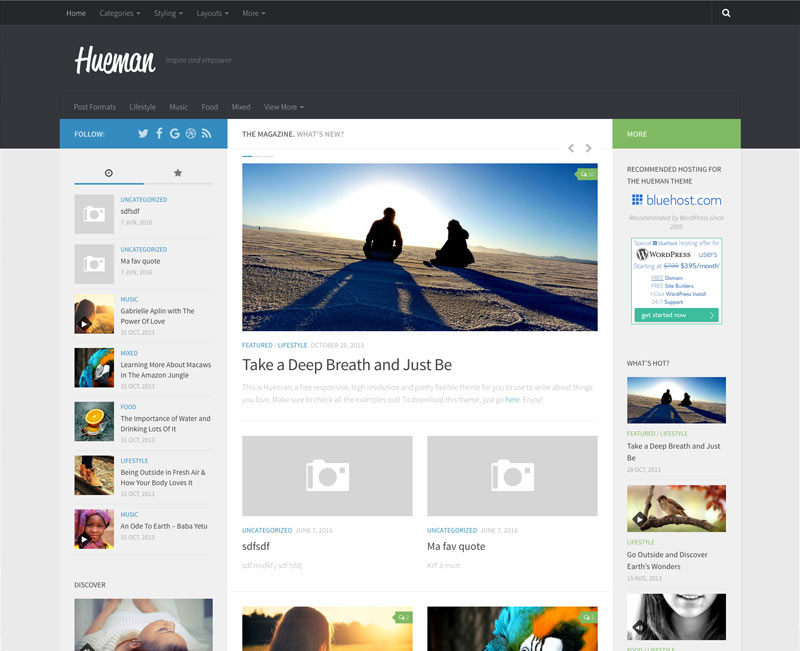The height and width of the screenshot is (651, 800).
Task: Open boots Lifestyle sidebar thumbnail
Action: (94, 475)
